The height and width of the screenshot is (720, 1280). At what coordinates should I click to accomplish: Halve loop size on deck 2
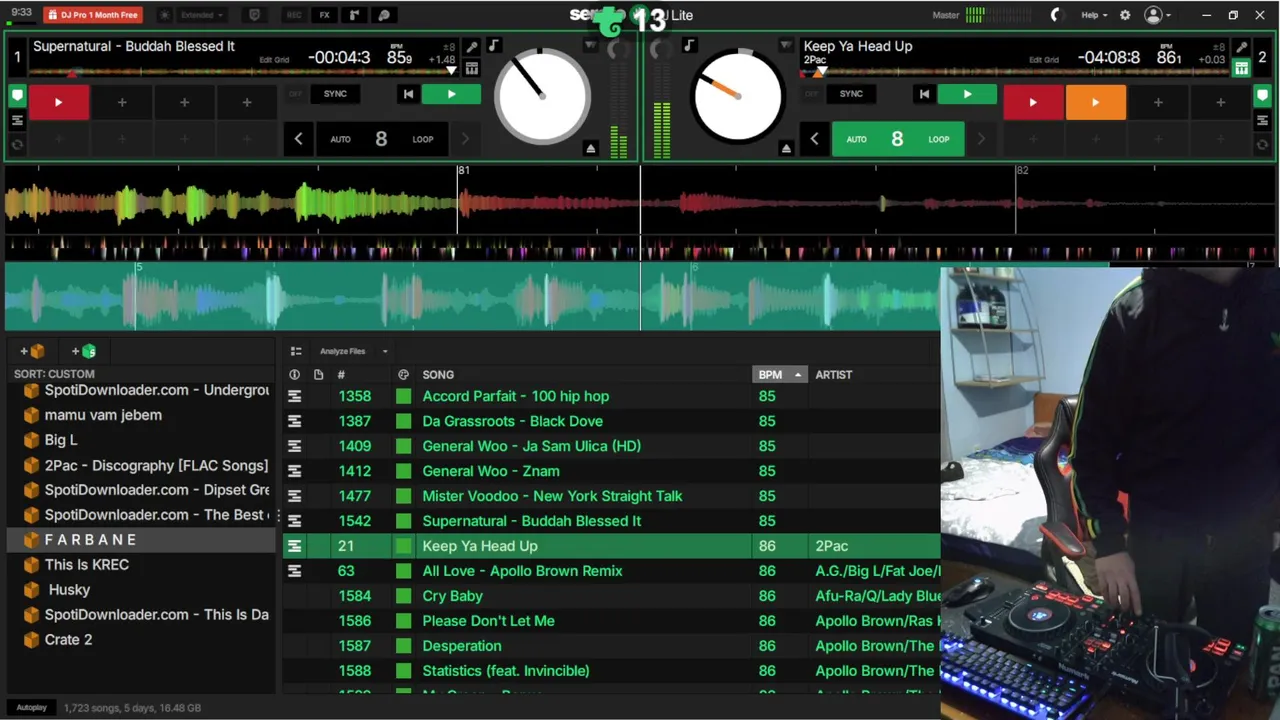[x=814, y=139]
